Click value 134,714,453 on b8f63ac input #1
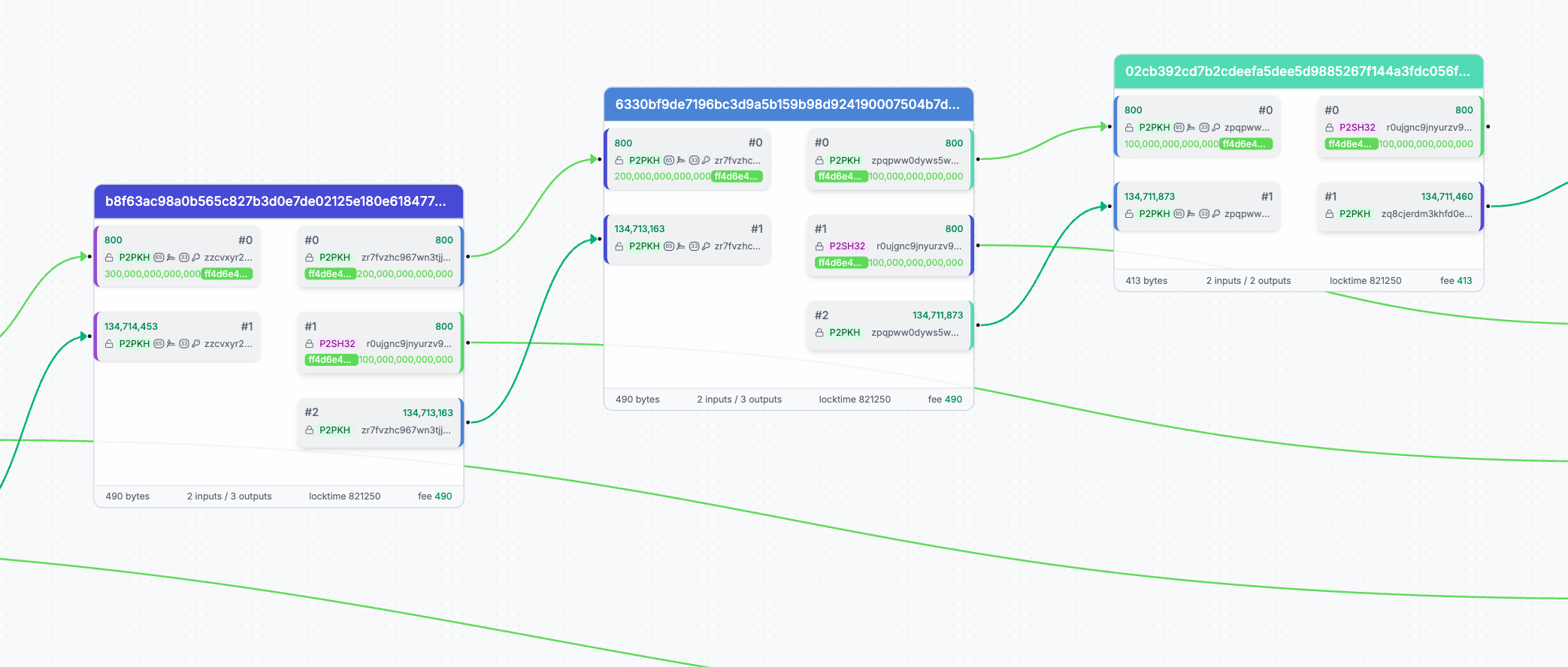Screen dimensions: 1568x667 point(131,327)
